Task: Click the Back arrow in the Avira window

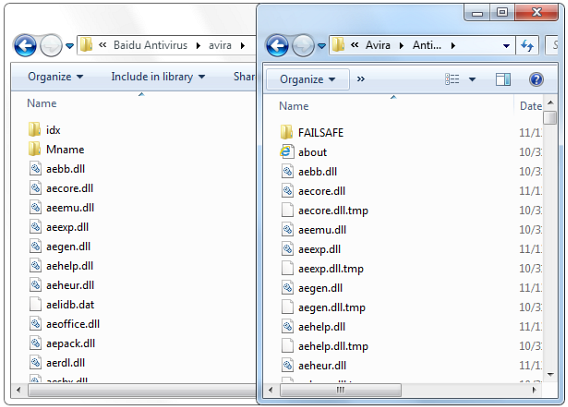Action: click(277, 46)
